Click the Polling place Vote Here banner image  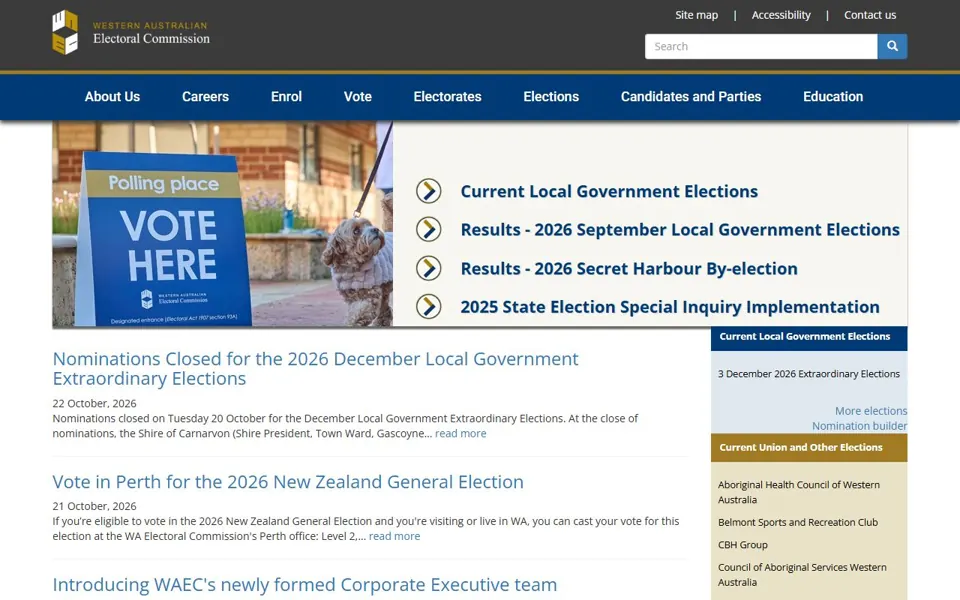pyautogui.click(x=222, y=224)
